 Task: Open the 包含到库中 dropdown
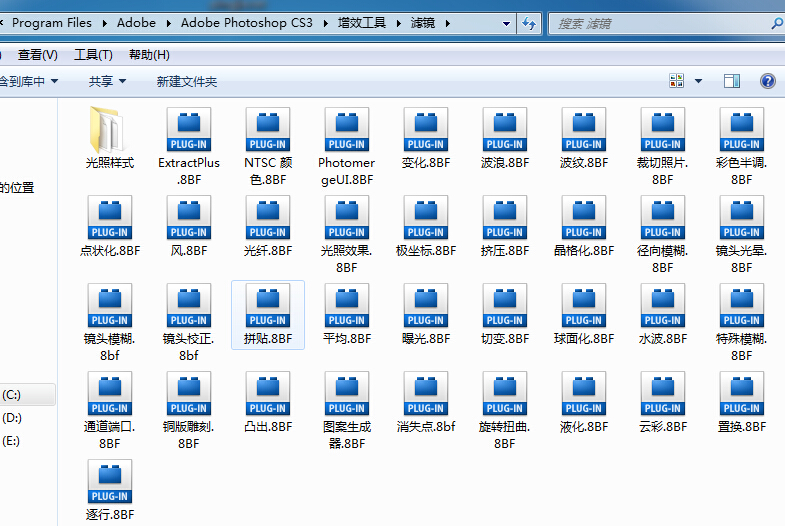28,81
